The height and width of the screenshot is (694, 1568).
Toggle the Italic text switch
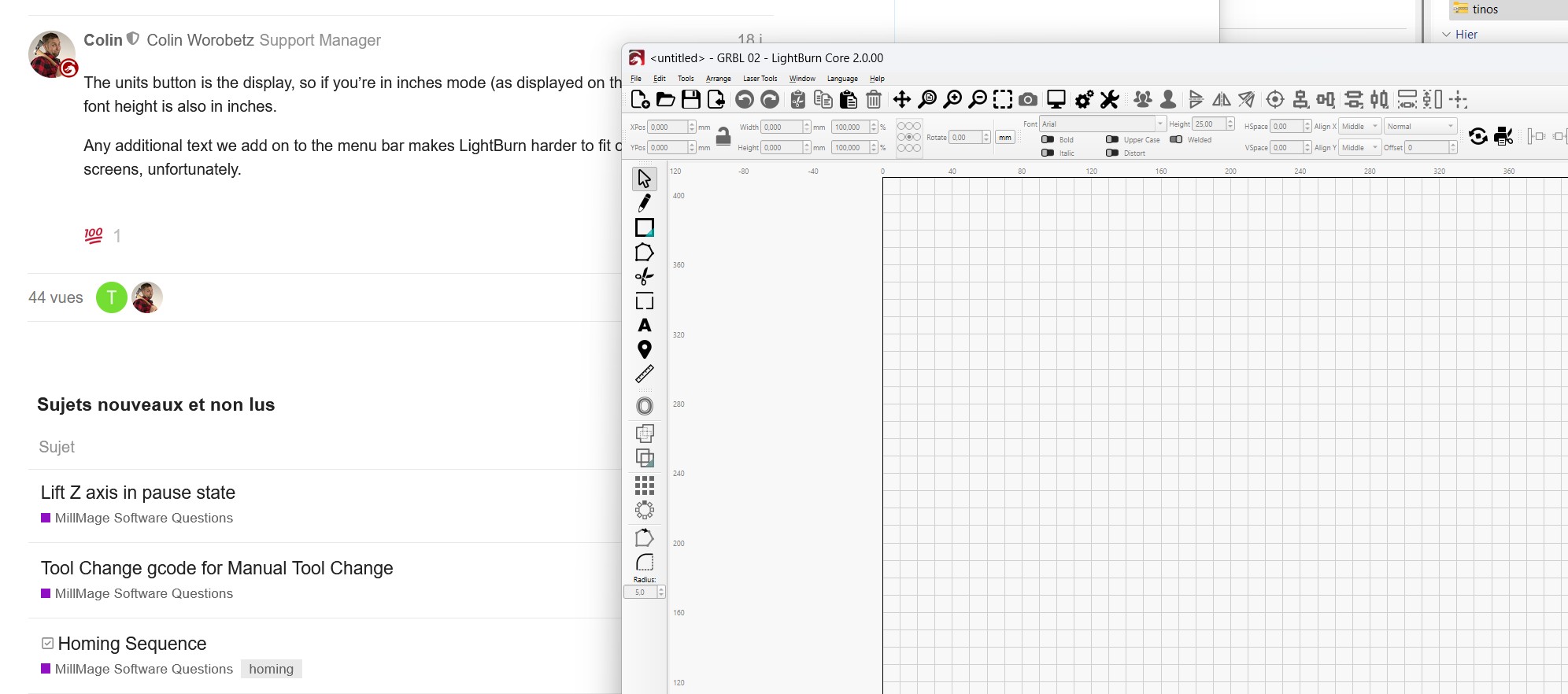[x=1048, y=153]
